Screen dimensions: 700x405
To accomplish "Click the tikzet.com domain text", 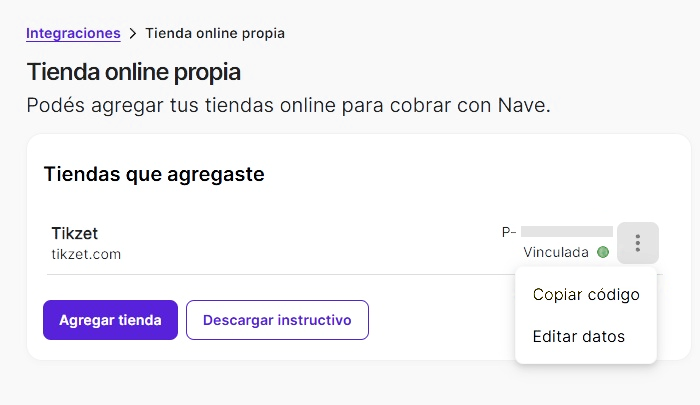I will (86, 254).
